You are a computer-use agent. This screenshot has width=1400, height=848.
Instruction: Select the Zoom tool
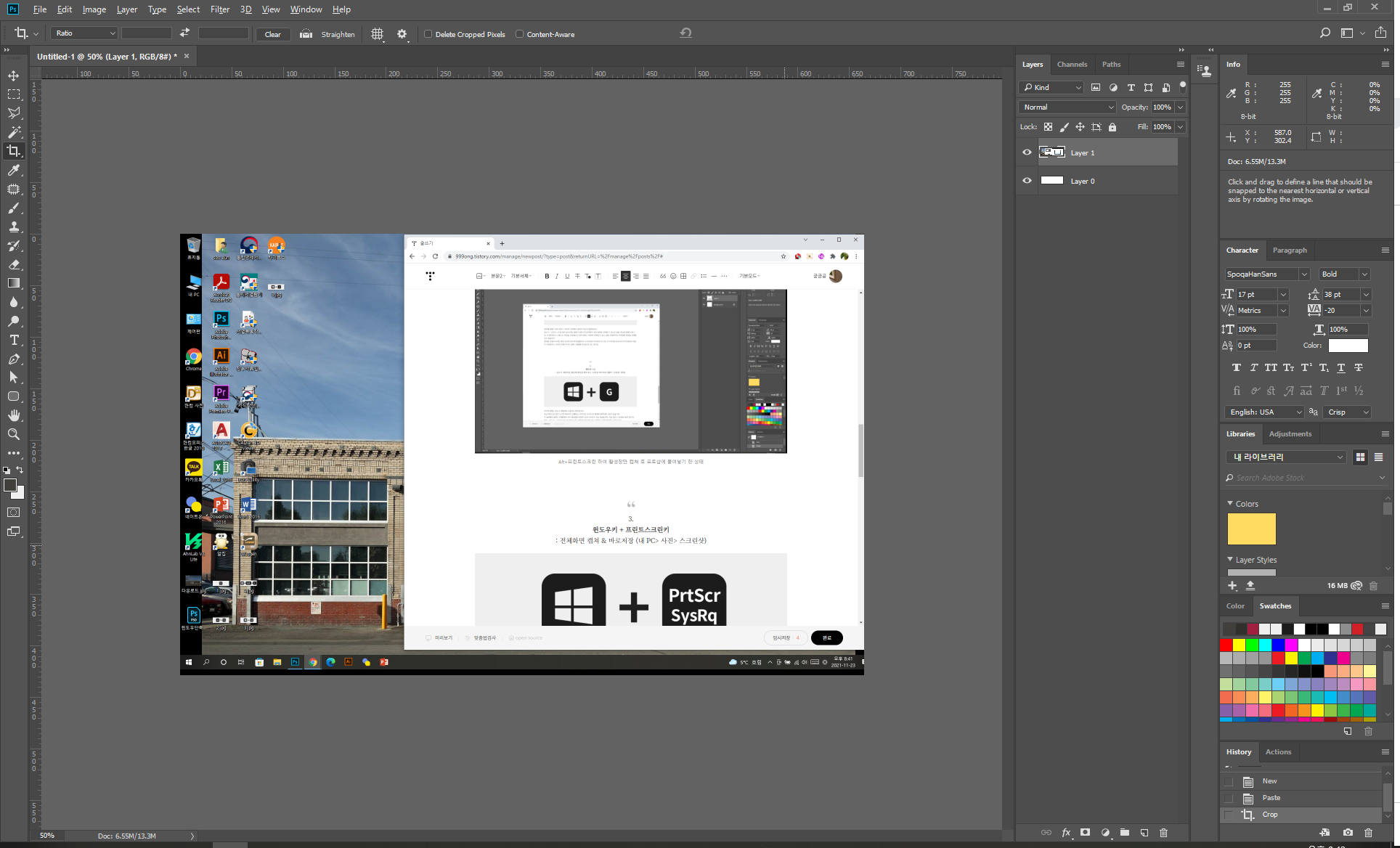tap(14, 434)
